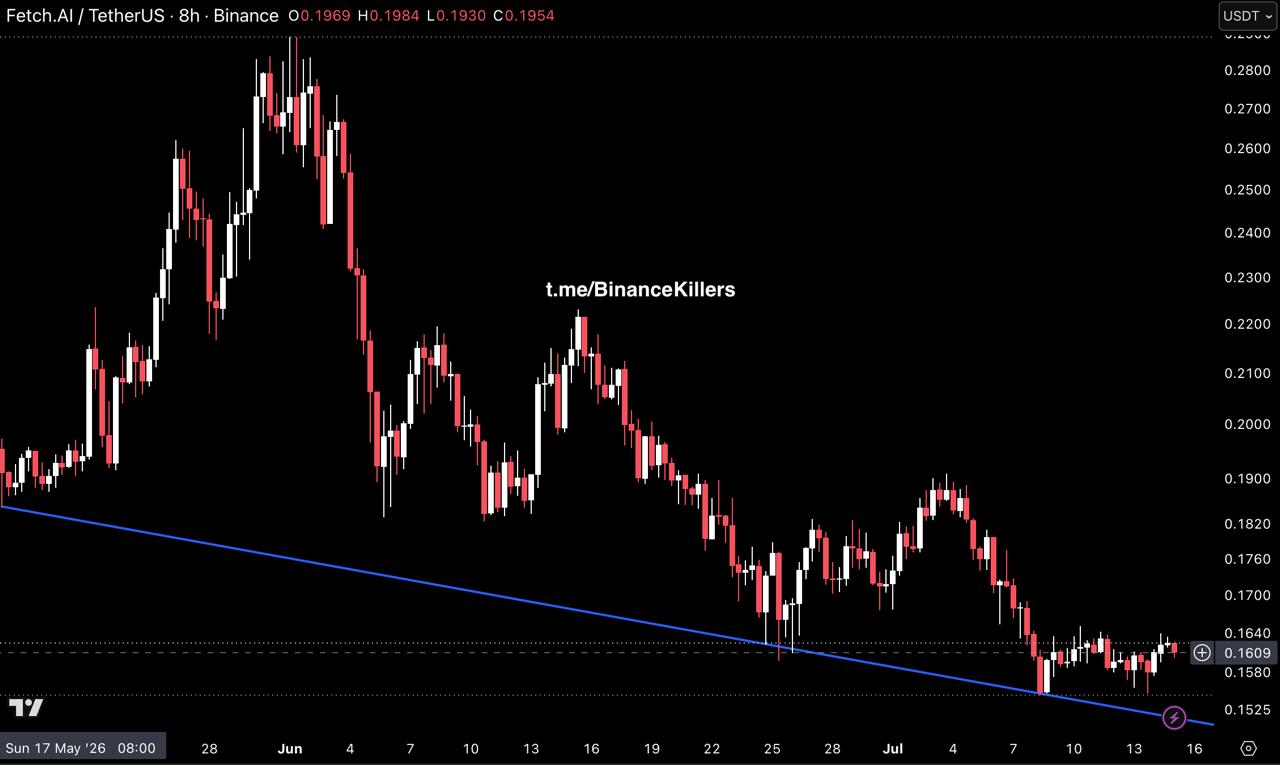
Task: Click the plus icon beside 0.1609
Action: pos(1202,653)
